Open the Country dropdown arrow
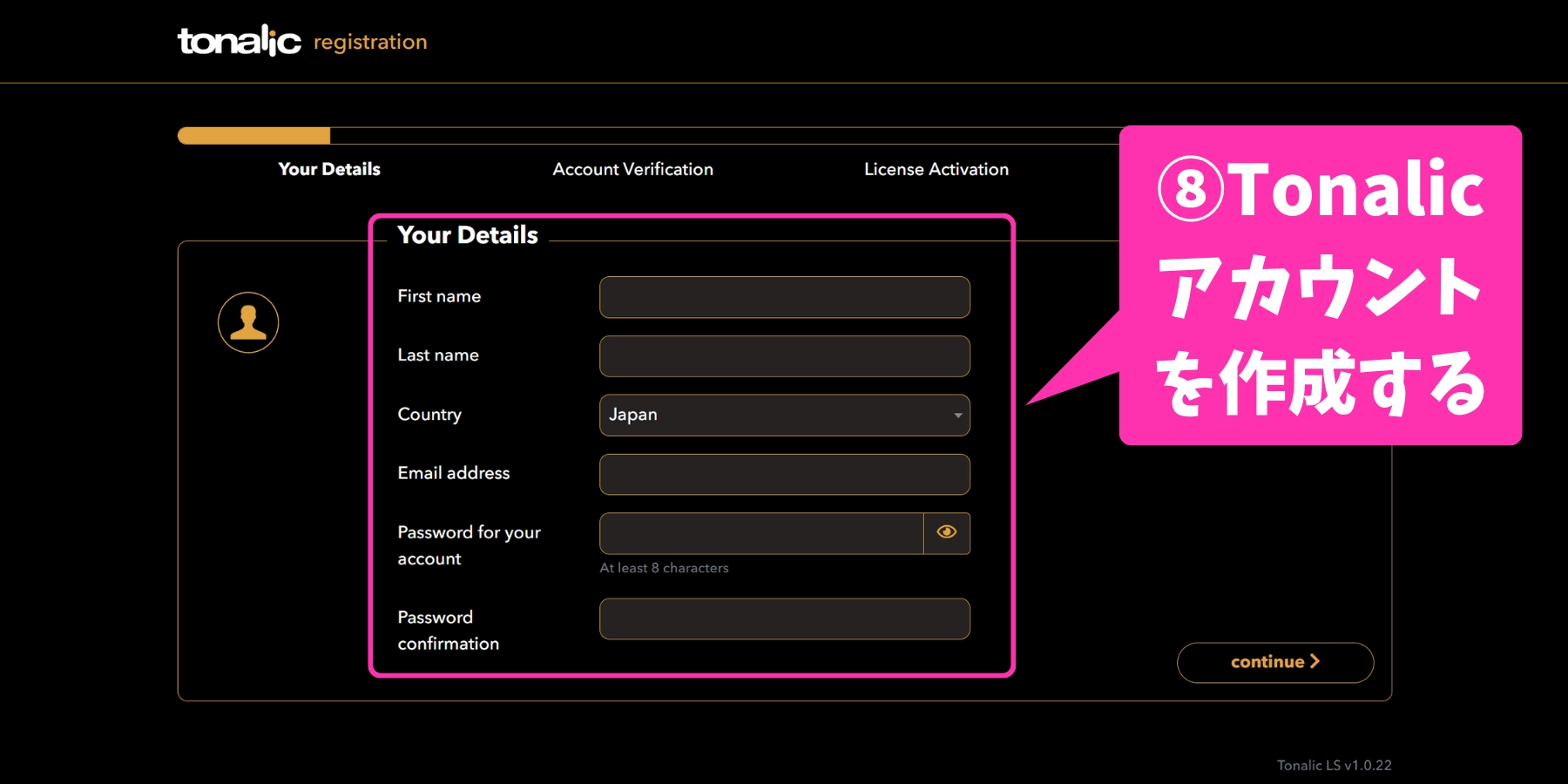 point(957,416)
